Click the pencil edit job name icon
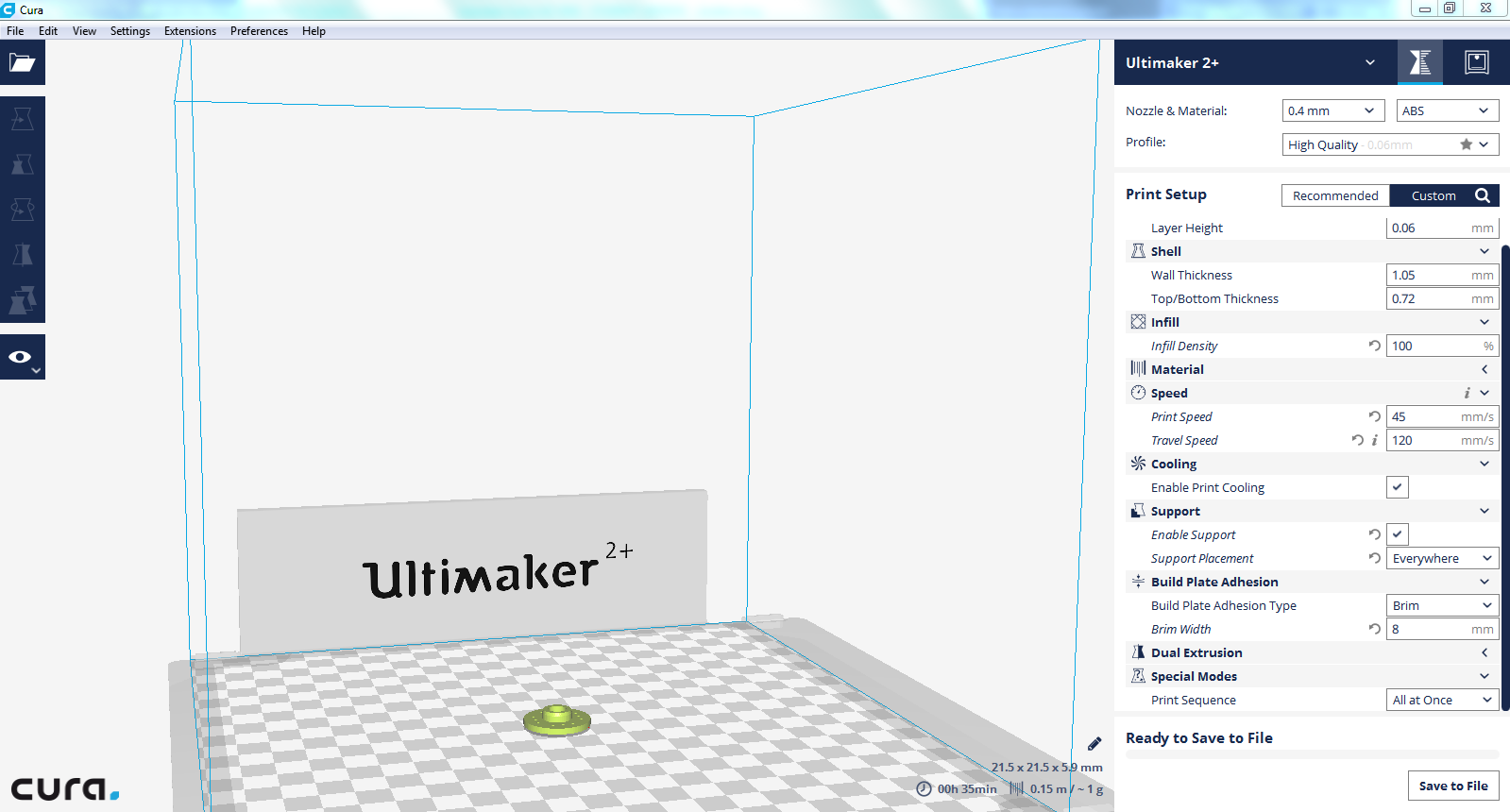This screenshot has height=812, width=1510. pyautogui.click(x=1094, y=744)
